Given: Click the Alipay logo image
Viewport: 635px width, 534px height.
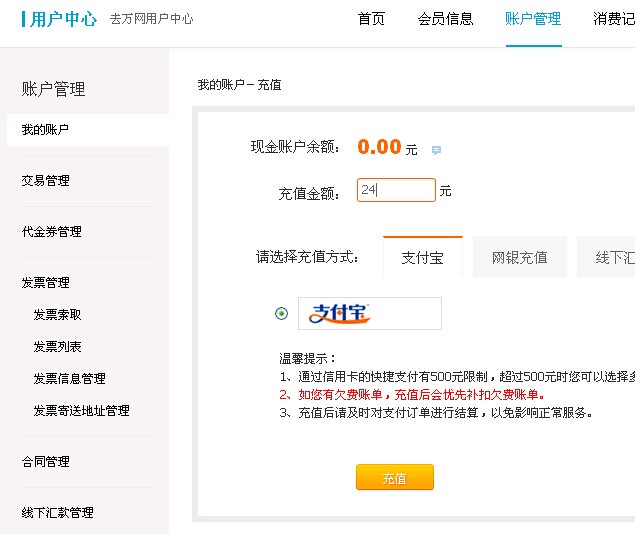Looking at the screenshot, I should click(370, 314).
